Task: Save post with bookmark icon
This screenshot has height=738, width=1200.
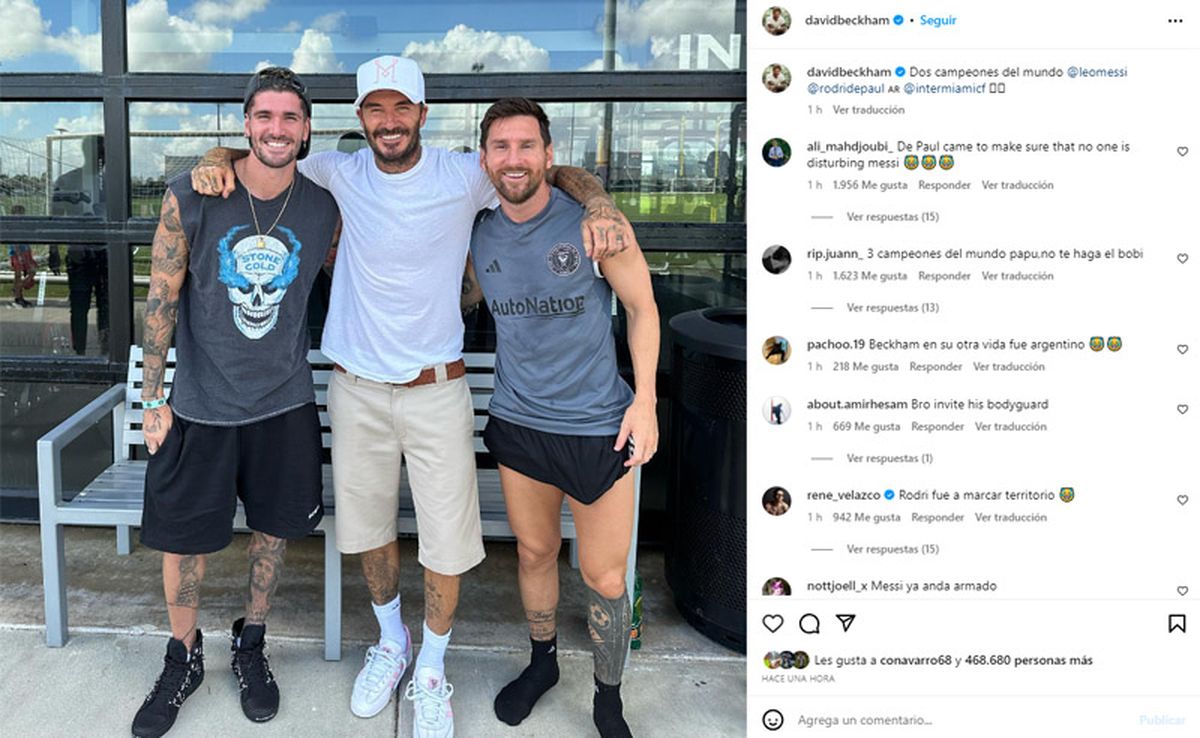Action: tap(1177, 623)
